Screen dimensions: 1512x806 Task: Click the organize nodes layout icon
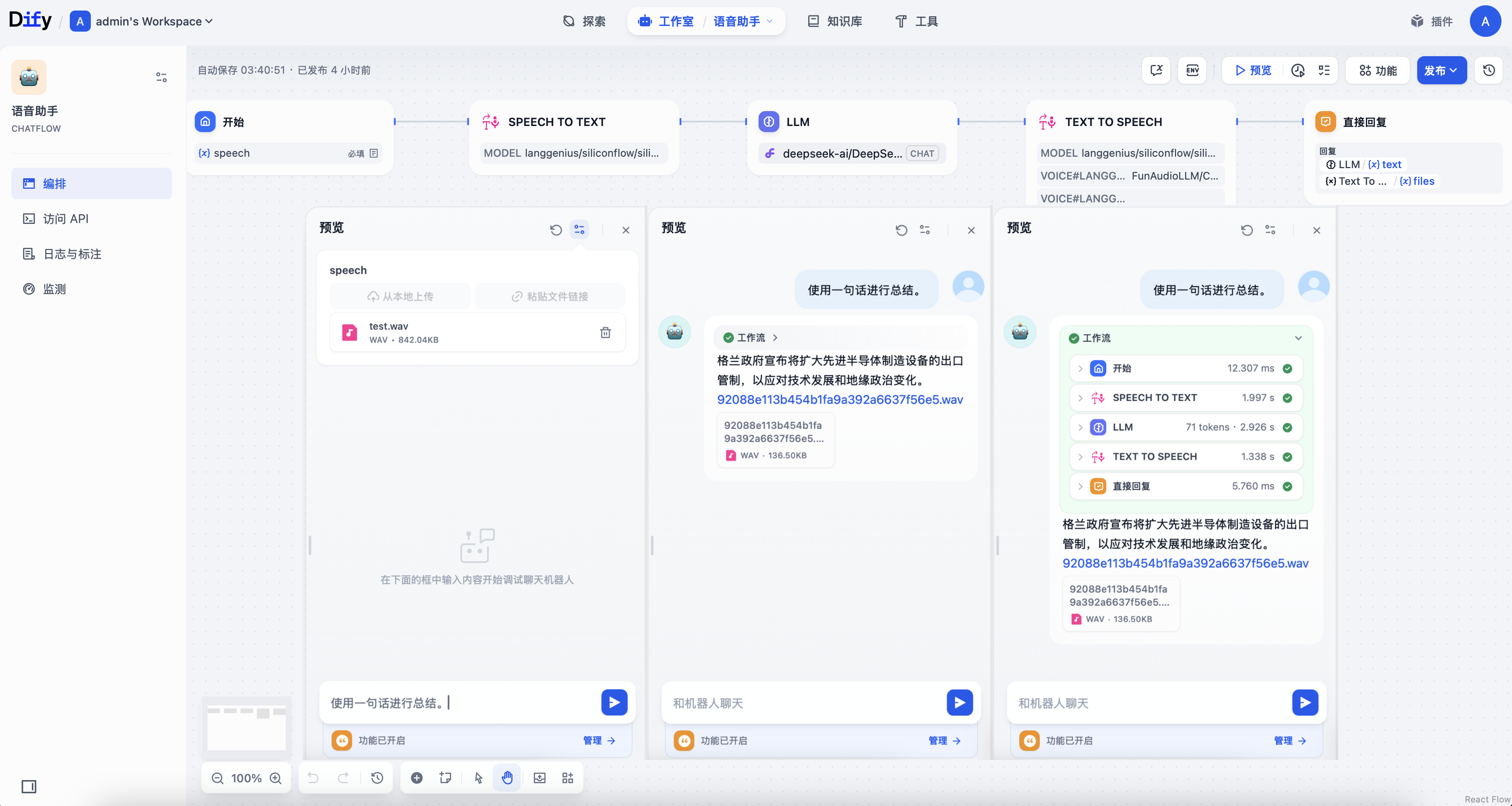(x=568, y=778)
